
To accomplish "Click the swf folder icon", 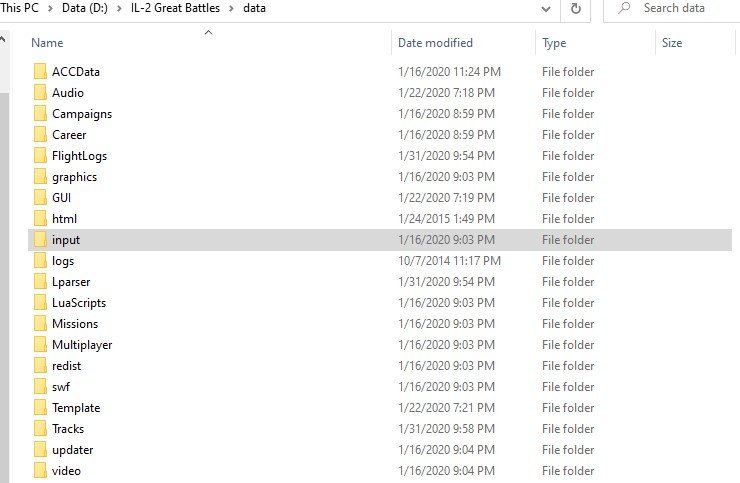I will click(41, 387).
